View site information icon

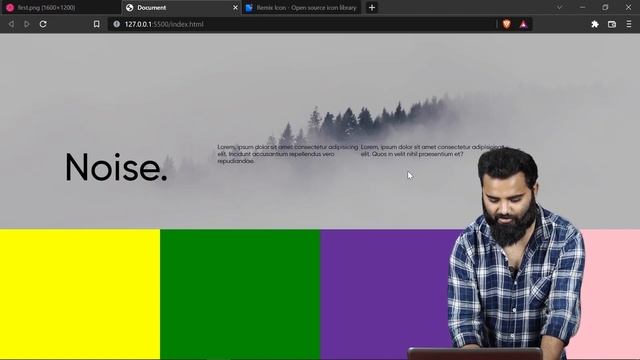pyautogui.click(x=117, y=24)
